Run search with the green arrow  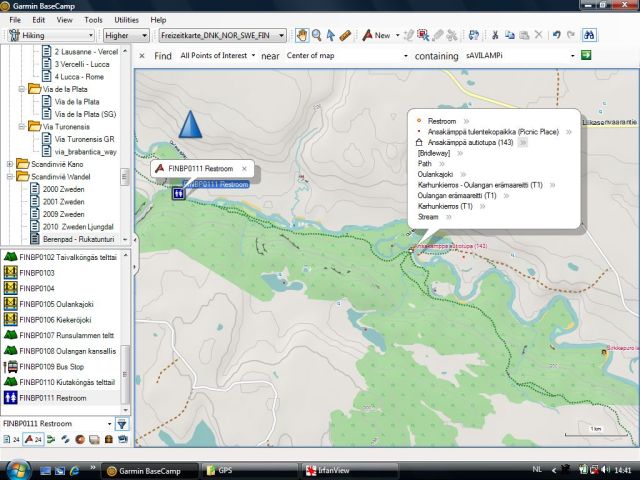click(x=586, y=55)
